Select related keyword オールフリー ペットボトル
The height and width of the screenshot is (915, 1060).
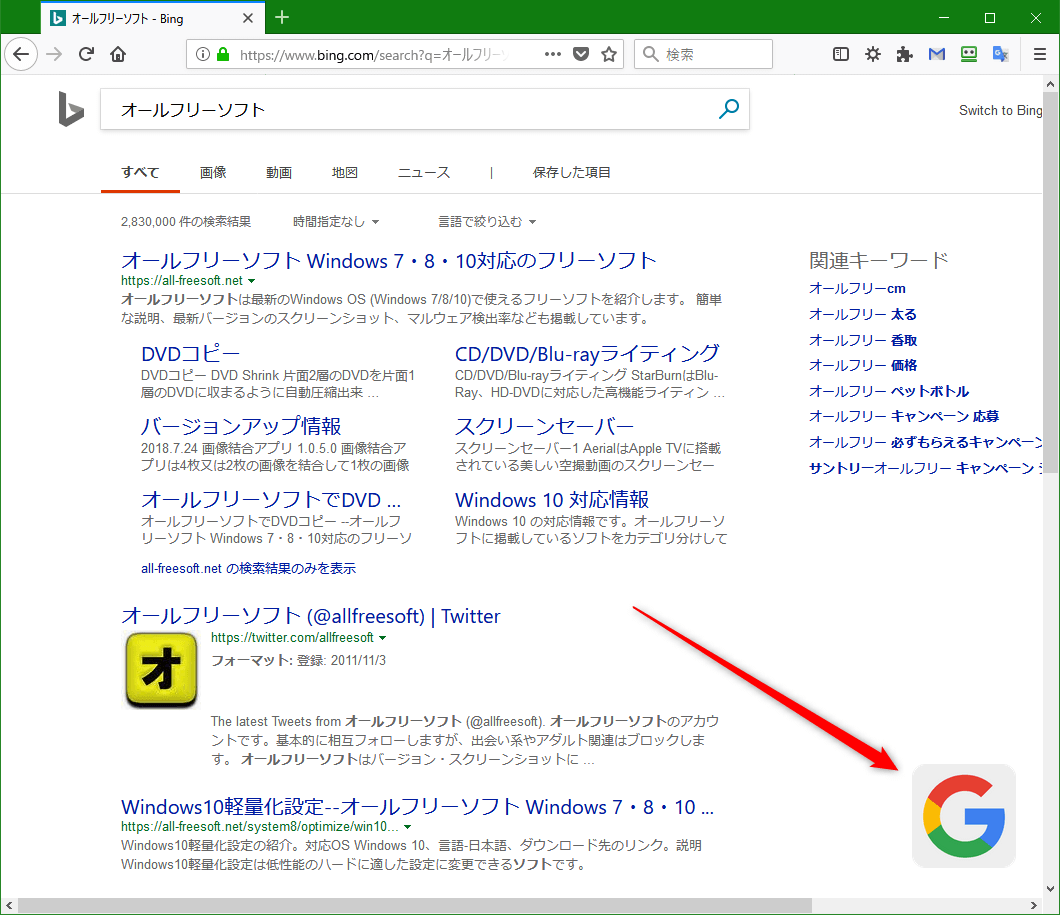pyautogui.click(x=889, y=391)
